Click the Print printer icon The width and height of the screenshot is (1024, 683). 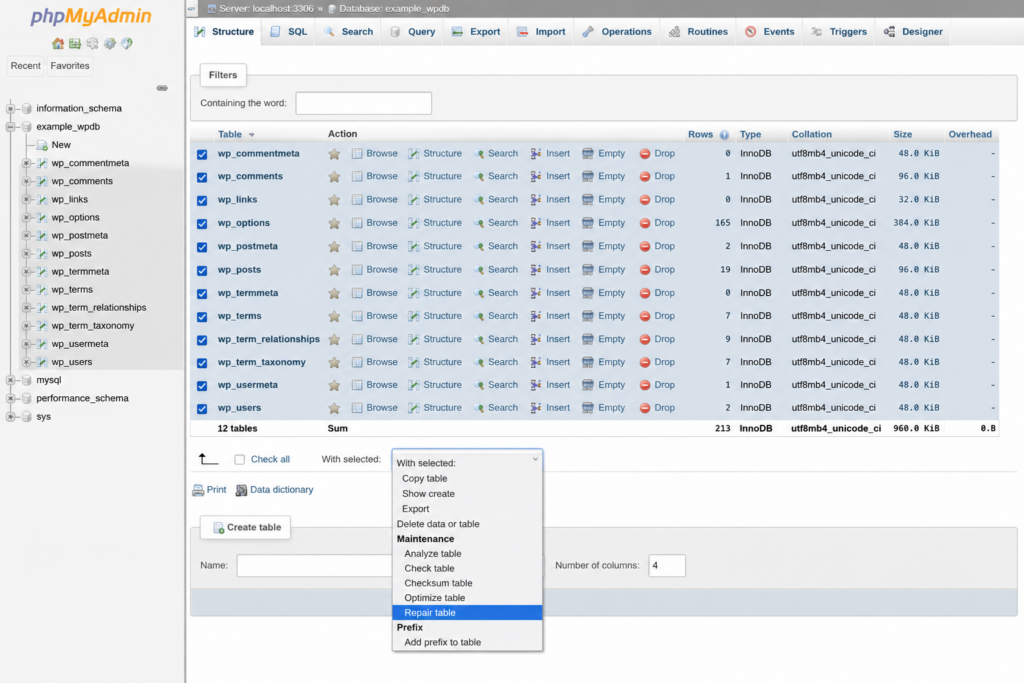[x=198, y=490]
